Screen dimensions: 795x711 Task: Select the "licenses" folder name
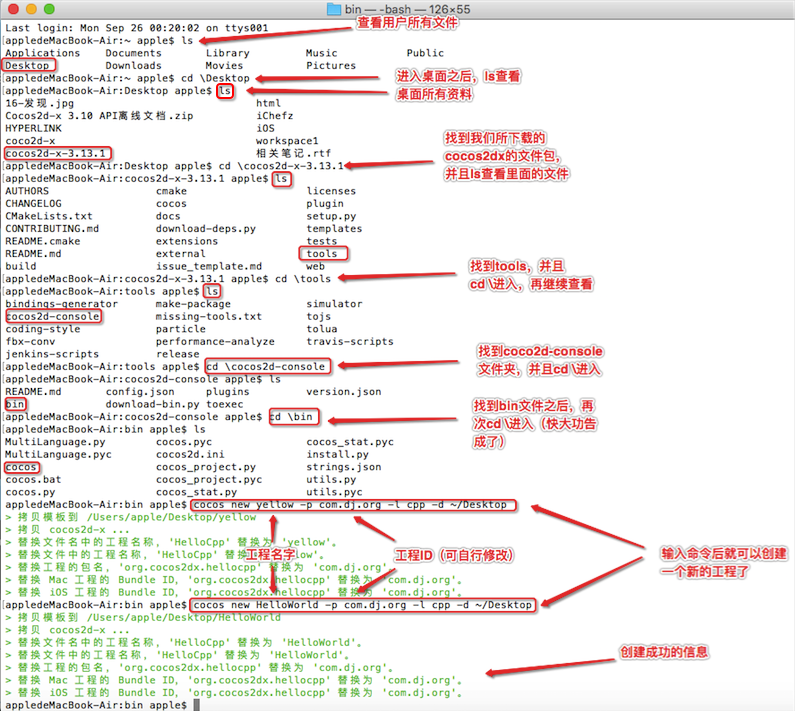click(331, 191)
